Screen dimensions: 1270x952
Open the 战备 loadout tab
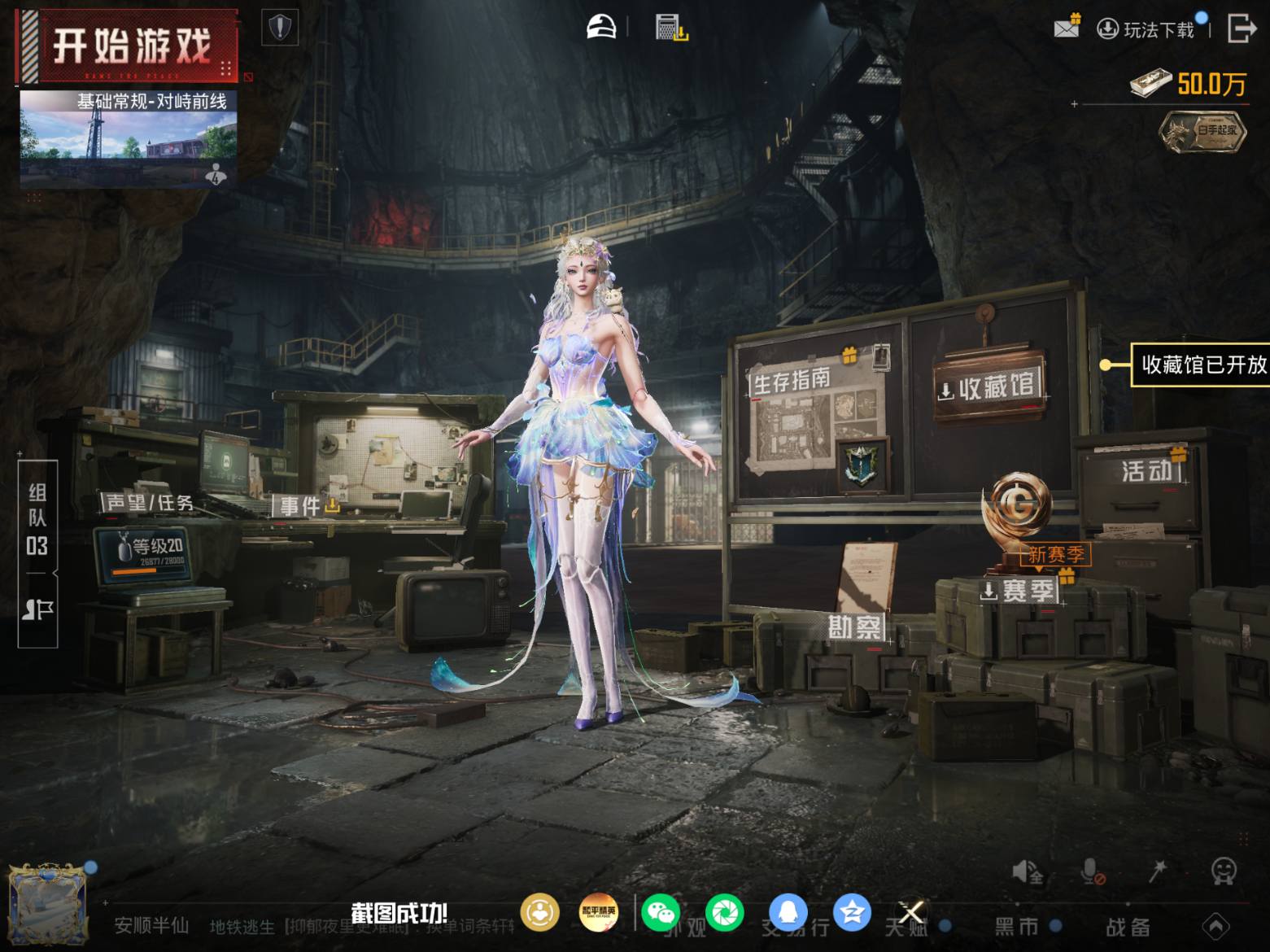click(1128, 927)
